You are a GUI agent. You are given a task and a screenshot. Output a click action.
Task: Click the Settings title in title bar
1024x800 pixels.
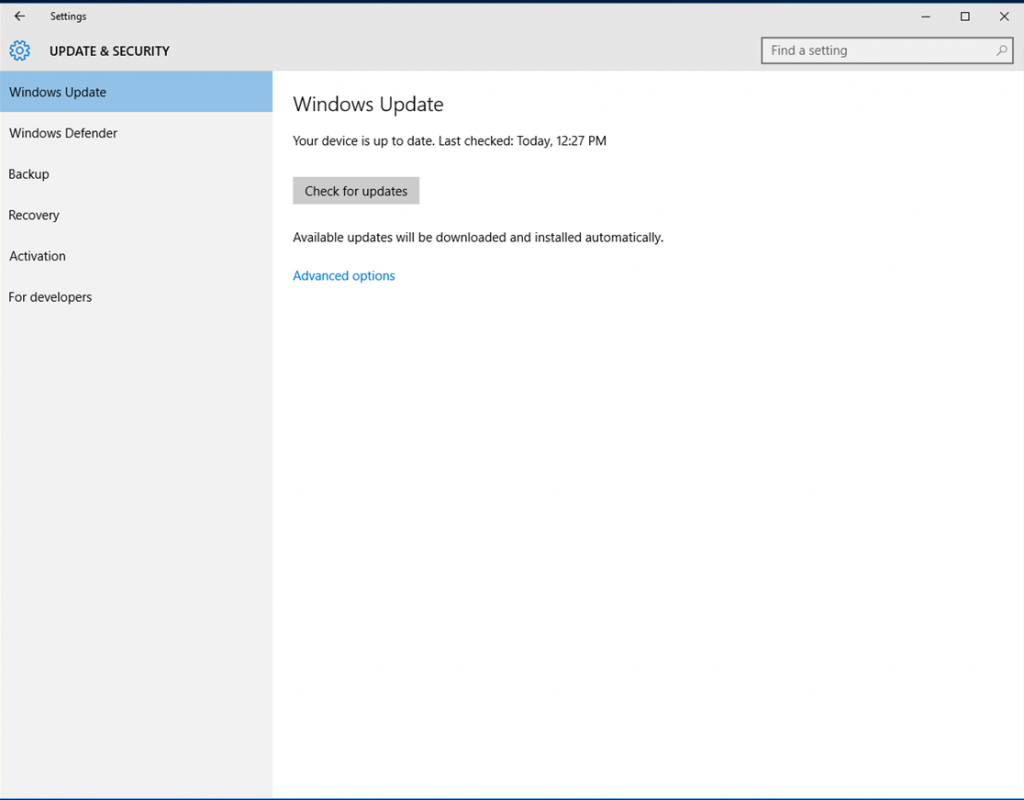tap(68, 16)
